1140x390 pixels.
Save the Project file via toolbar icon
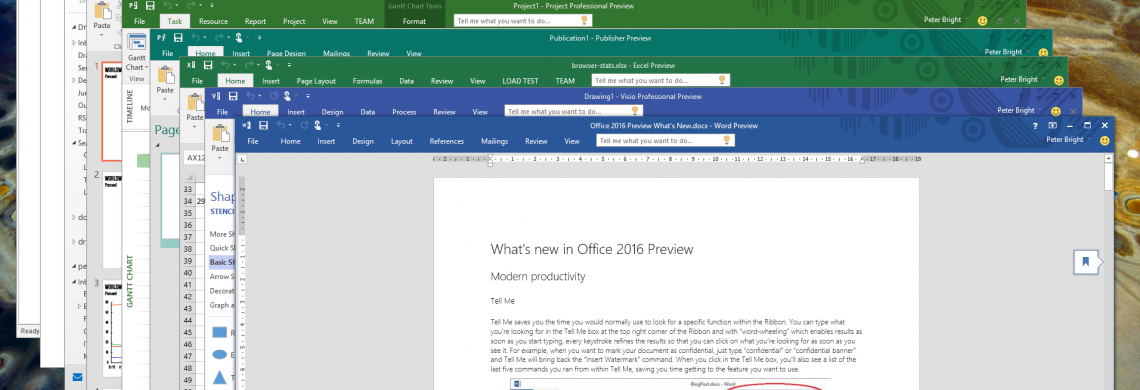click(149, 6)
